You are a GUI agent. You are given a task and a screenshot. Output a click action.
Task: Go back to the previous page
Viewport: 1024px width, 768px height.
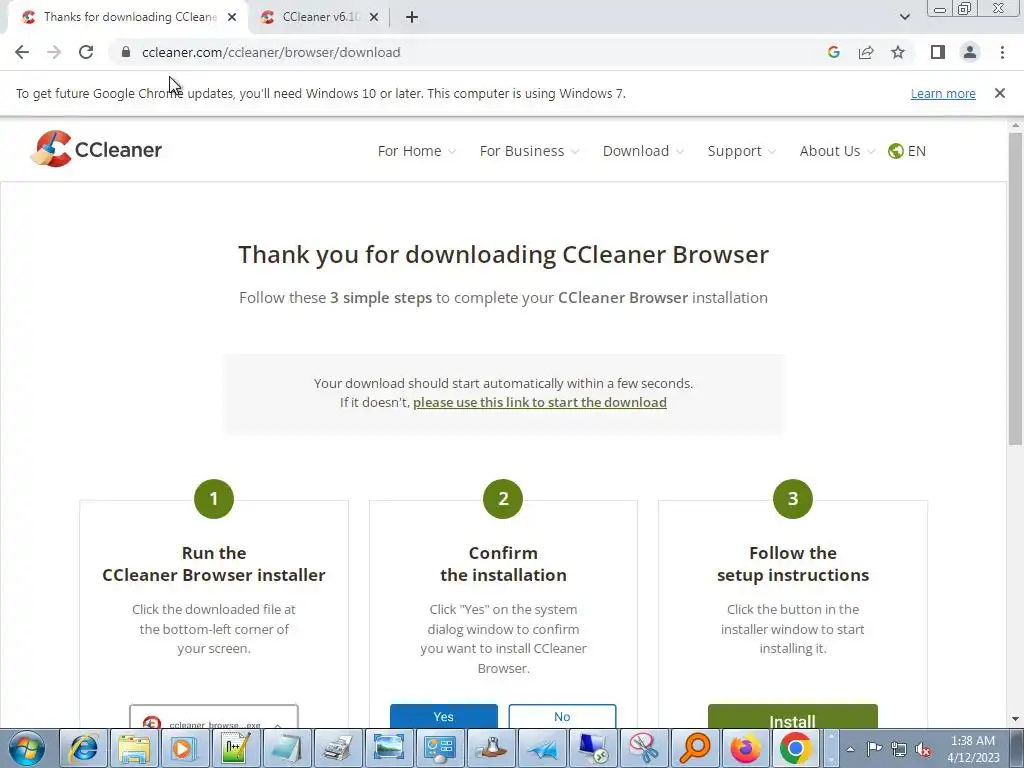pos(22,52)
